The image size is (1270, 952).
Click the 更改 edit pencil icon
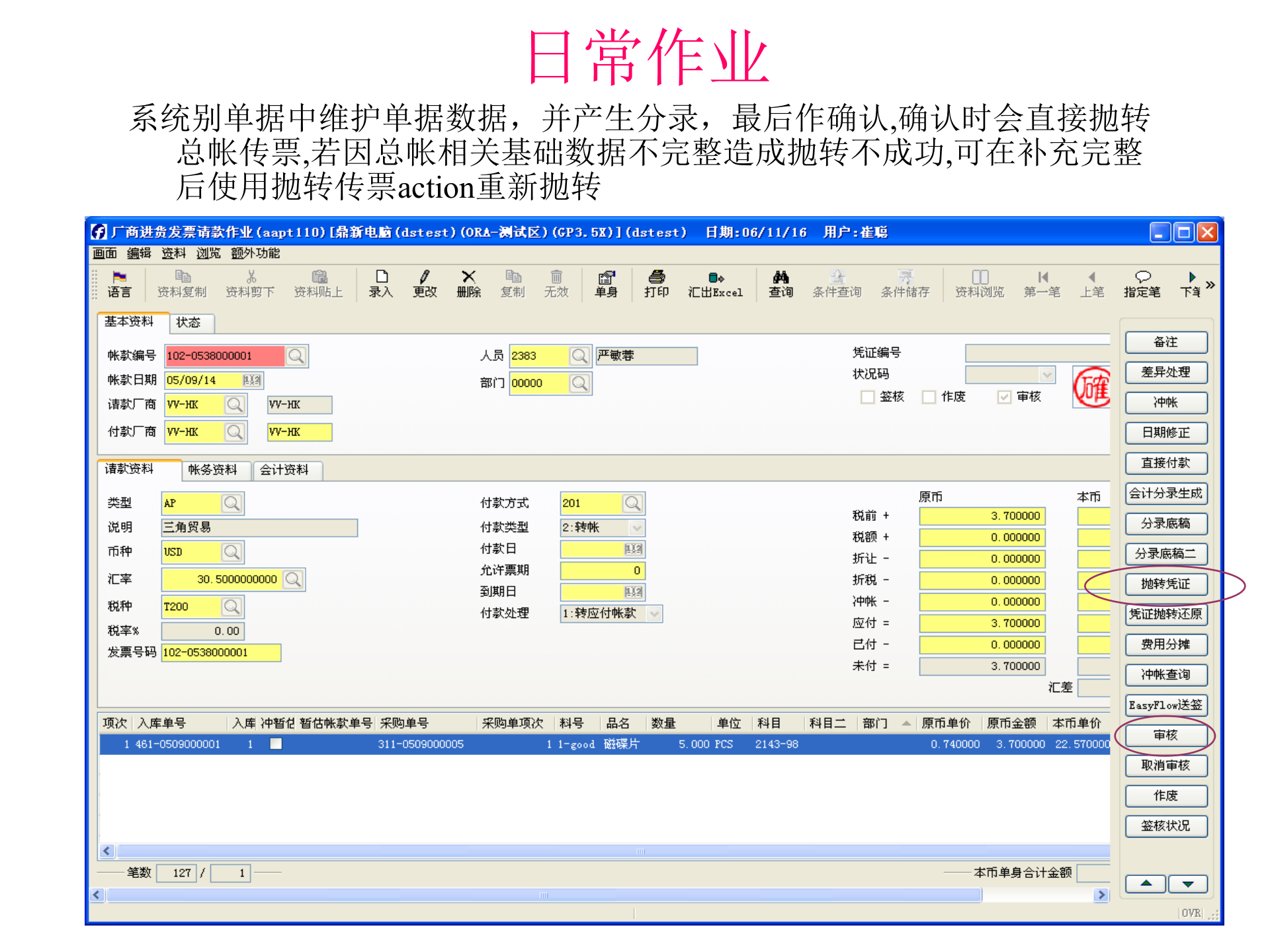(x=424, y=283)
